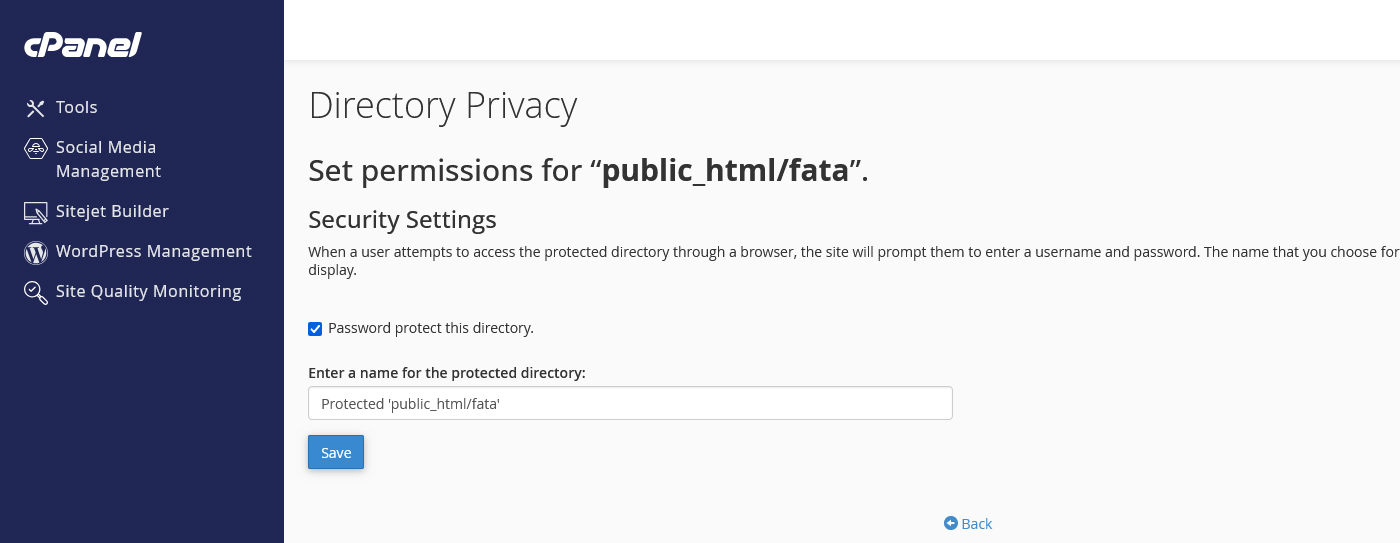Viewport: 1400px width, 543px height.
Task: Open Social Media Management text link
Action: [x=107, y=159]
